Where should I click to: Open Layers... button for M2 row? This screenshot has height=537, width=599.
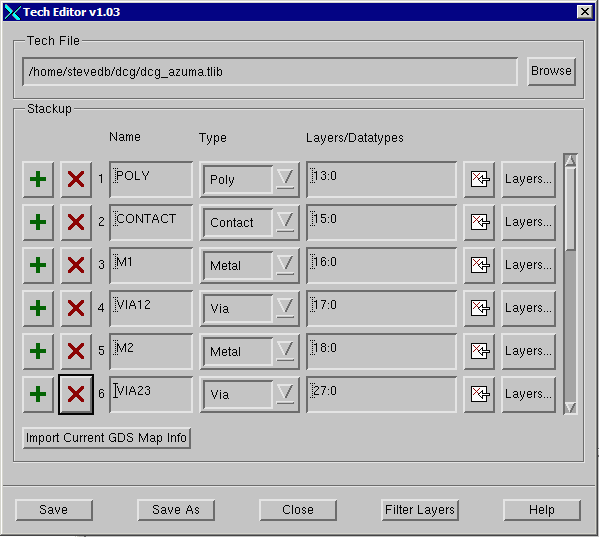(x=528, y=351)
